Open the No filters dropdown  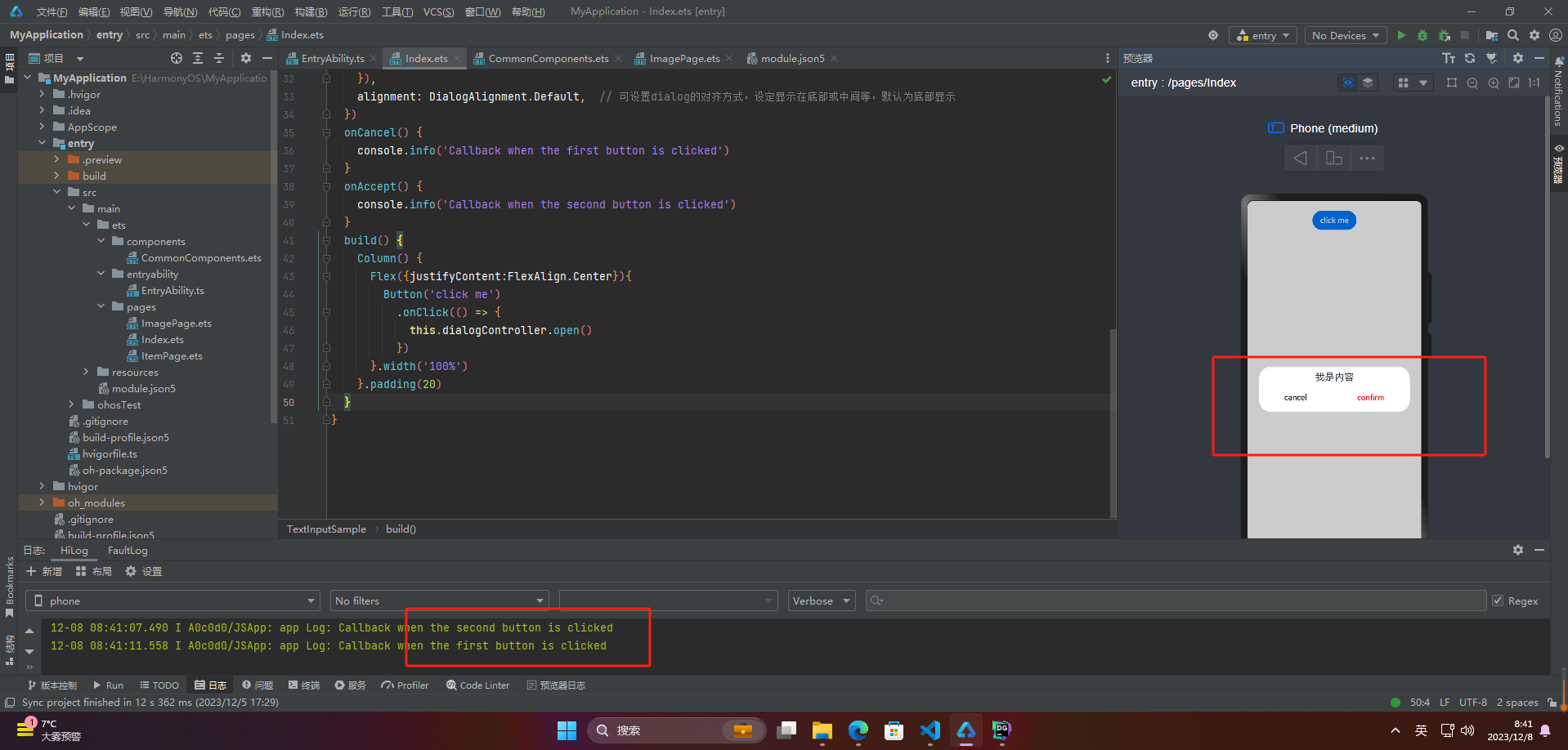coord(439,600)
